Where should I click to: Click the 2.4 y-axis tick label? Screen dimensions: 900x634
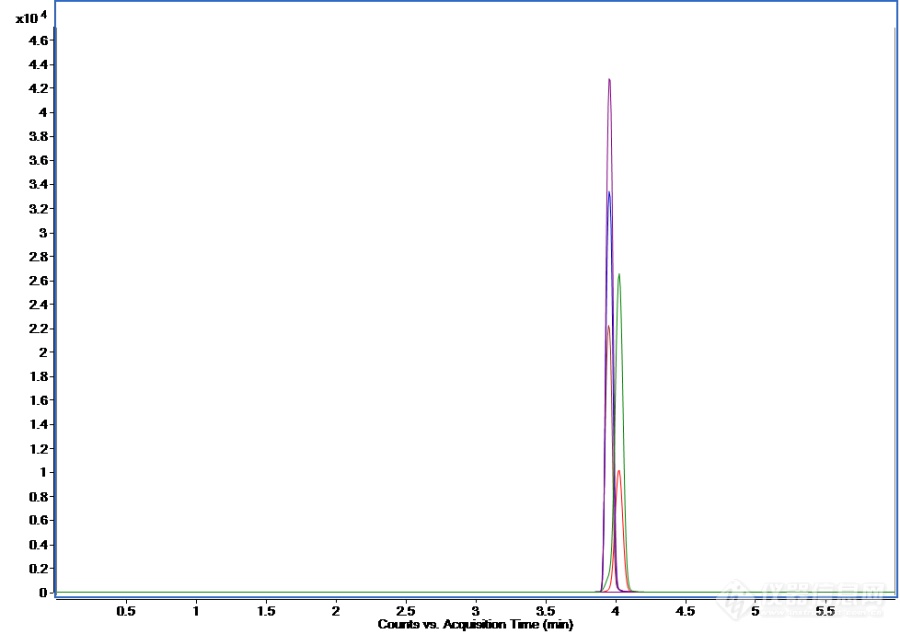(39, 304)
